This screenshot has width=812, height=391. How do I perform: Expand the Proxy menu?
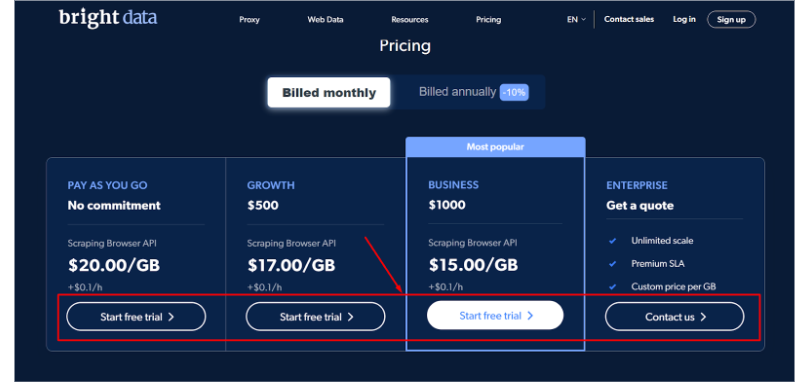pyautogui.click(x=249, y=20)
